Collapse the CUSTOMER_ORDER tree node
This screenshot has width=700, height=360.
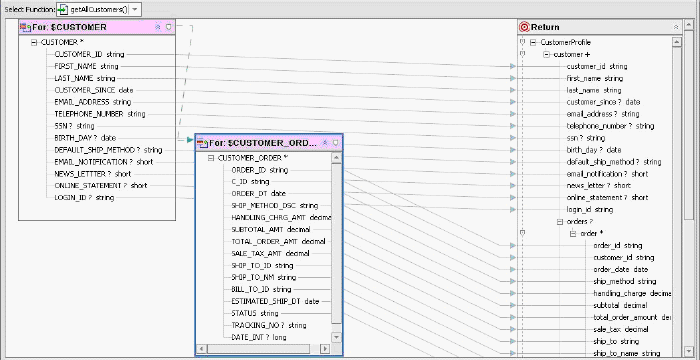[211, 158]
